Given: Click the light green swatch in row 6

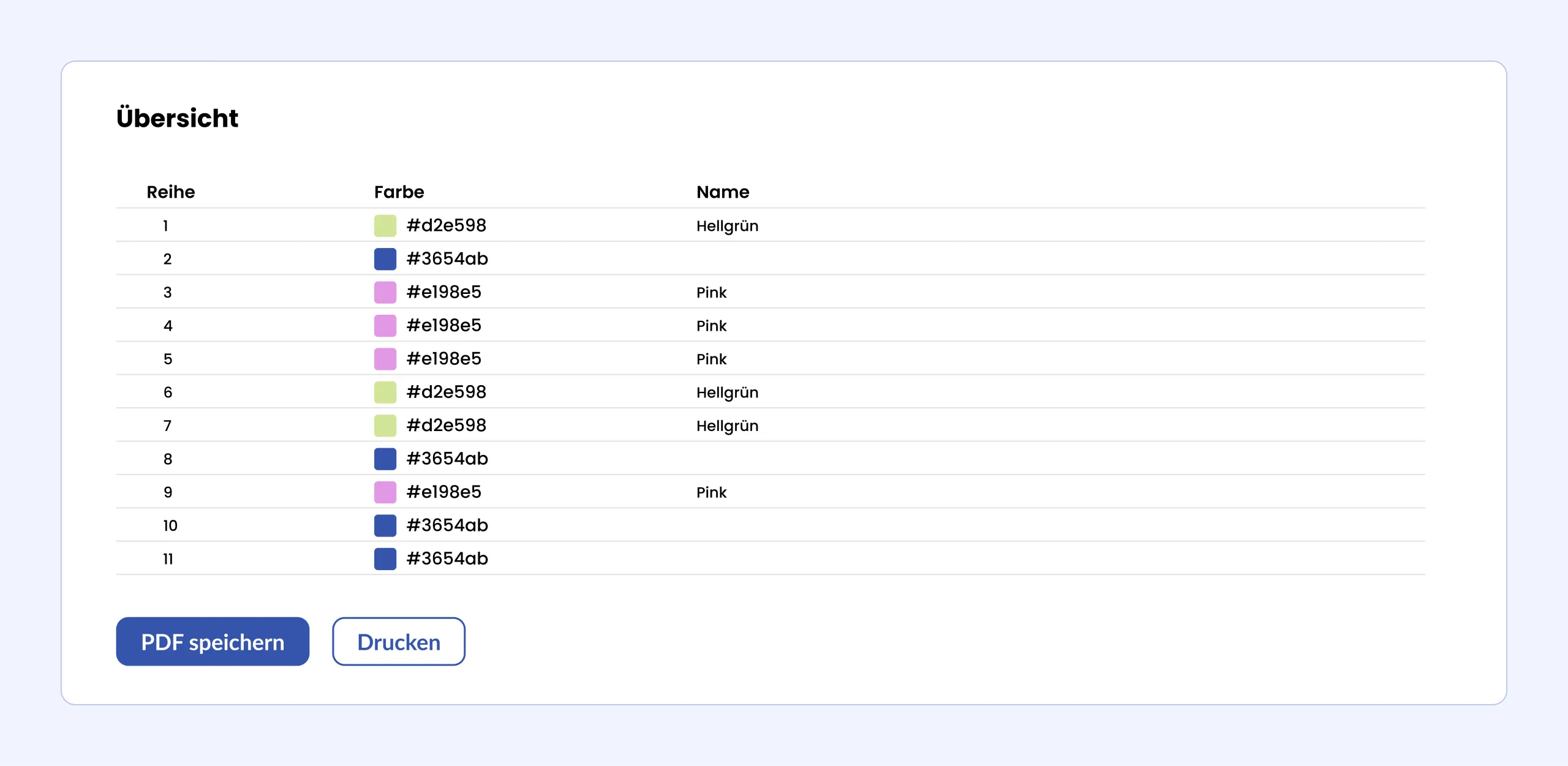Looking at the screenshot, I should [x=385, y=392].
